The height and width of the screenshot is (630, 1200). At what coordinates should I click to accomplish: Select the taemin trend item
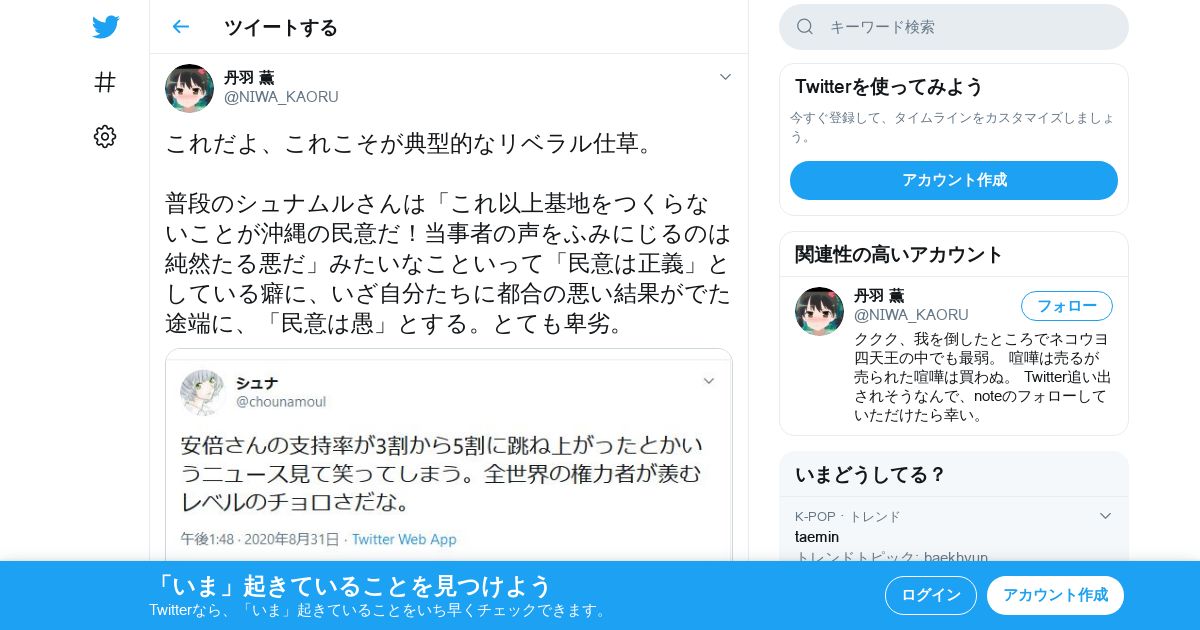pos(954,536)
